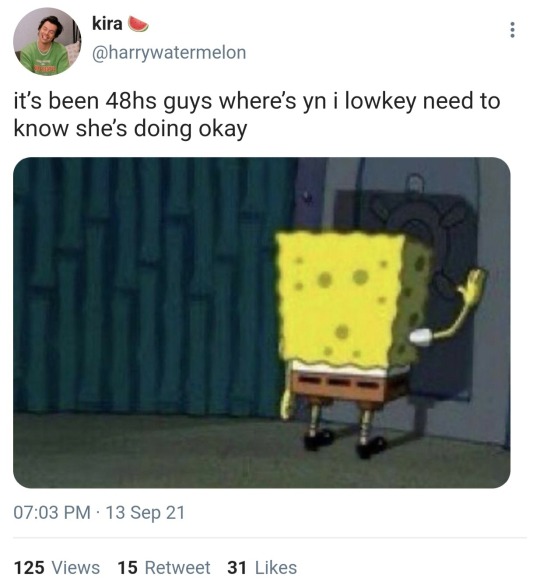540x585 pixels.
Task: Click the line "know she's doing okay"
Action: click(x=130, y=129)
